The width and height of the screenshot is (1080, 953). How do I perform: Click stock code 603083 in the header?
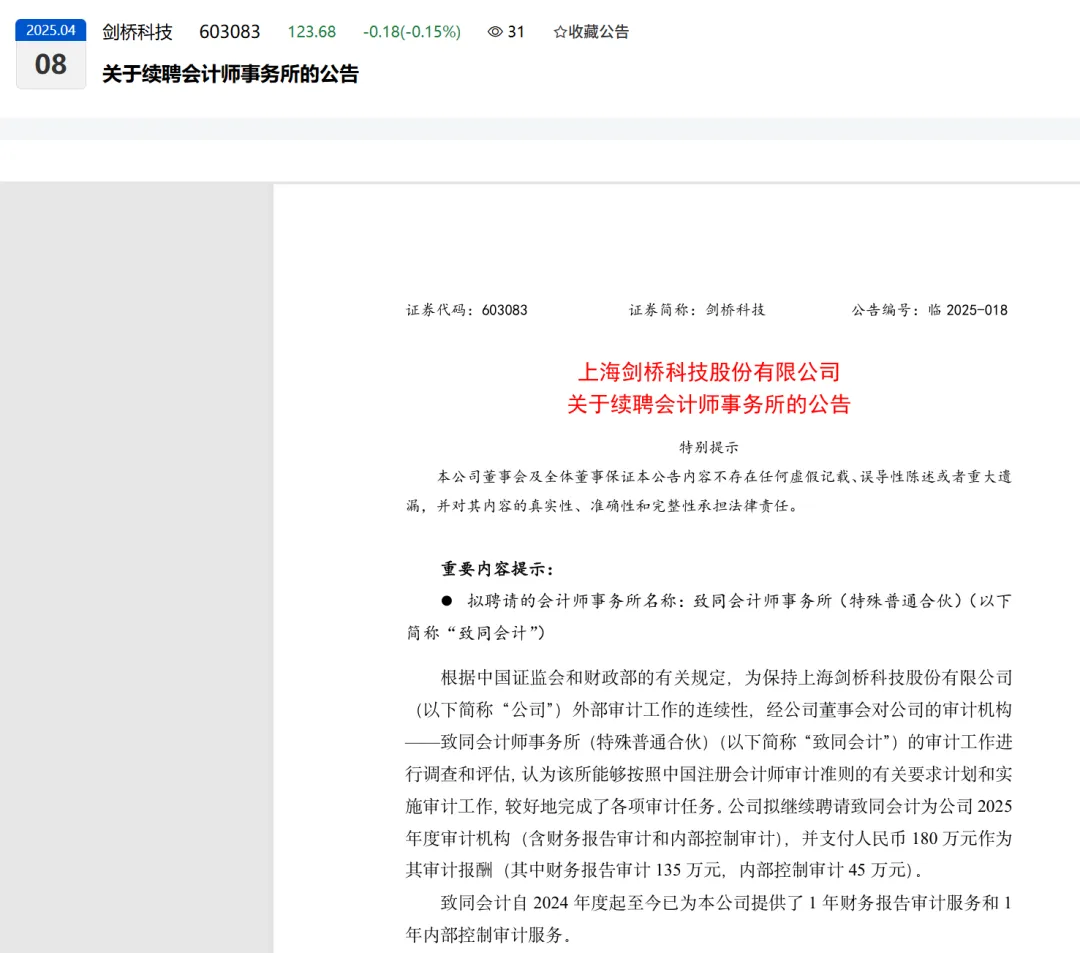229,32
